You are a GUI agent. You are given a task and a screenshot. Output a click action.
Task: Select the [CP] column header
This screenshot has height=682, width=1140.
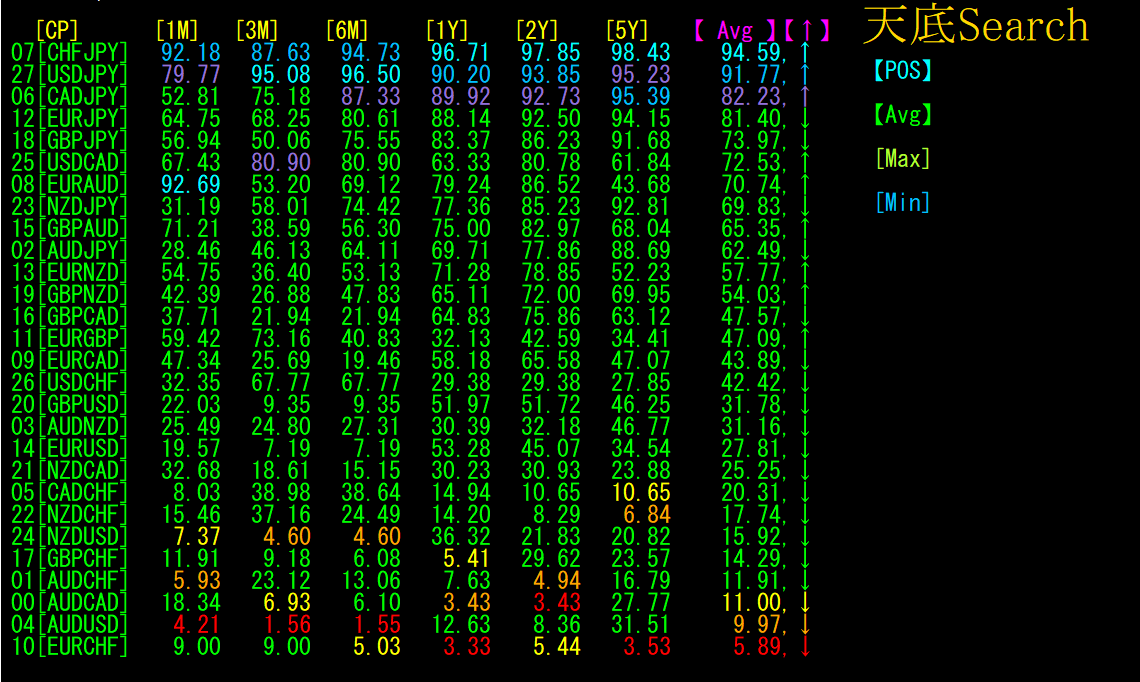tap(57, 31)
